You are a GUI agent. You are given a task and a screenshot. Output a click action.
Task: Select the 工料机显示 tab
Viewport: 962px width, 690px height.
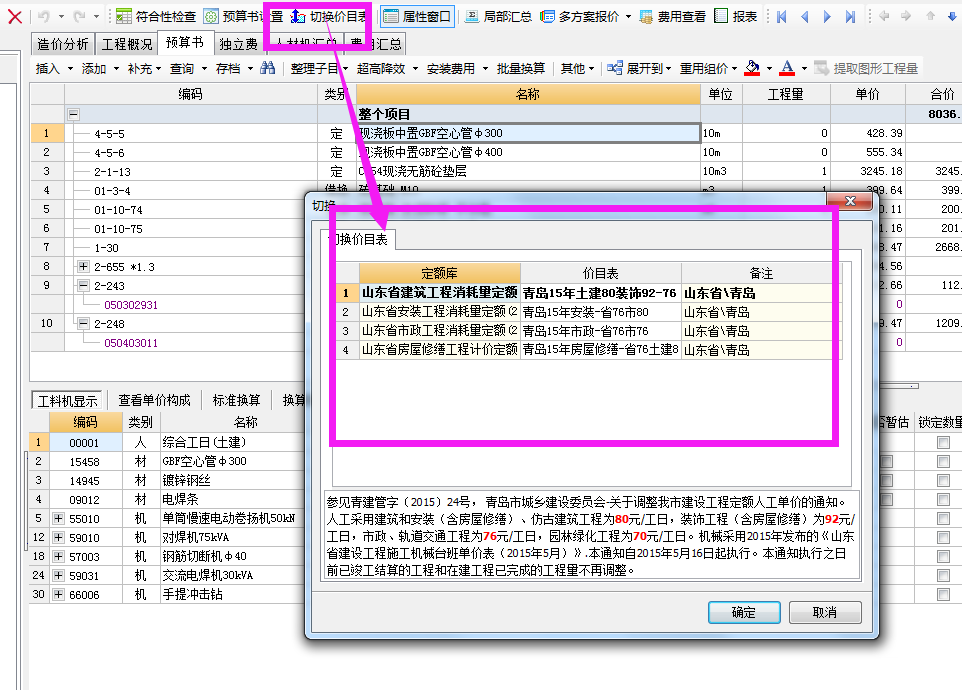67,401
